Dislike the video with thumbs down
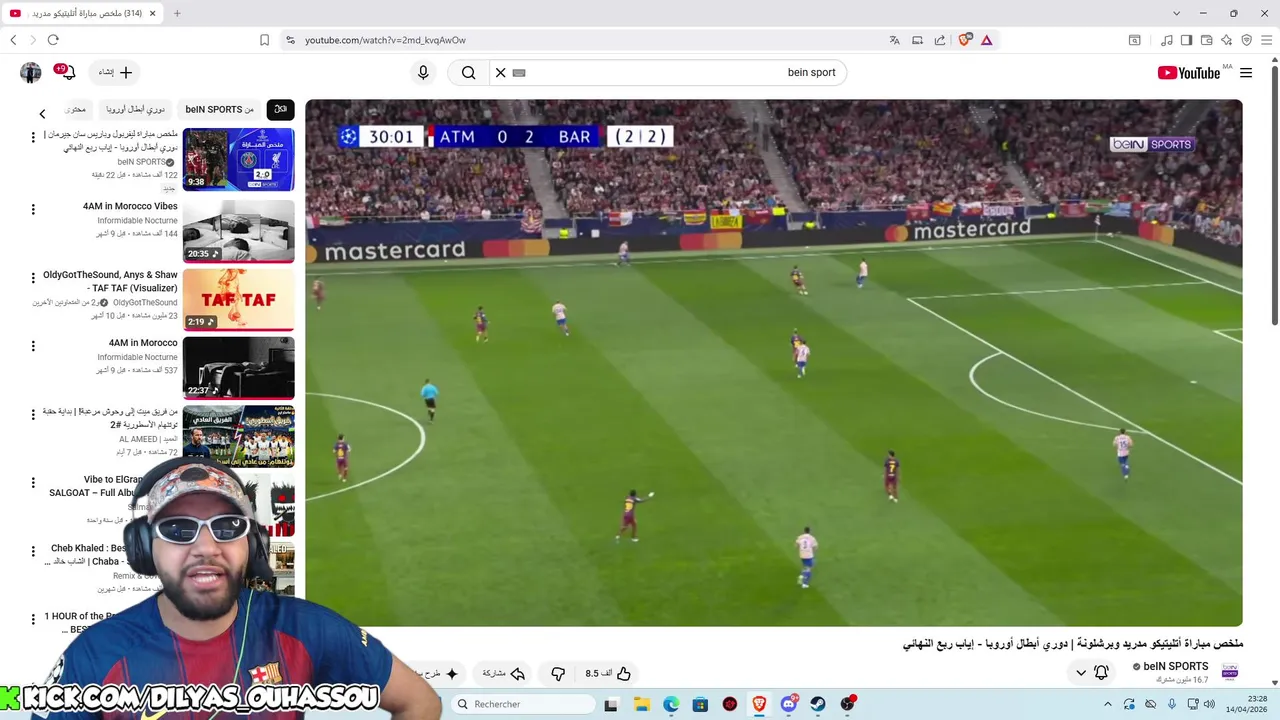This screenshot has height=720, width=1280. click(x=558, y=673)
